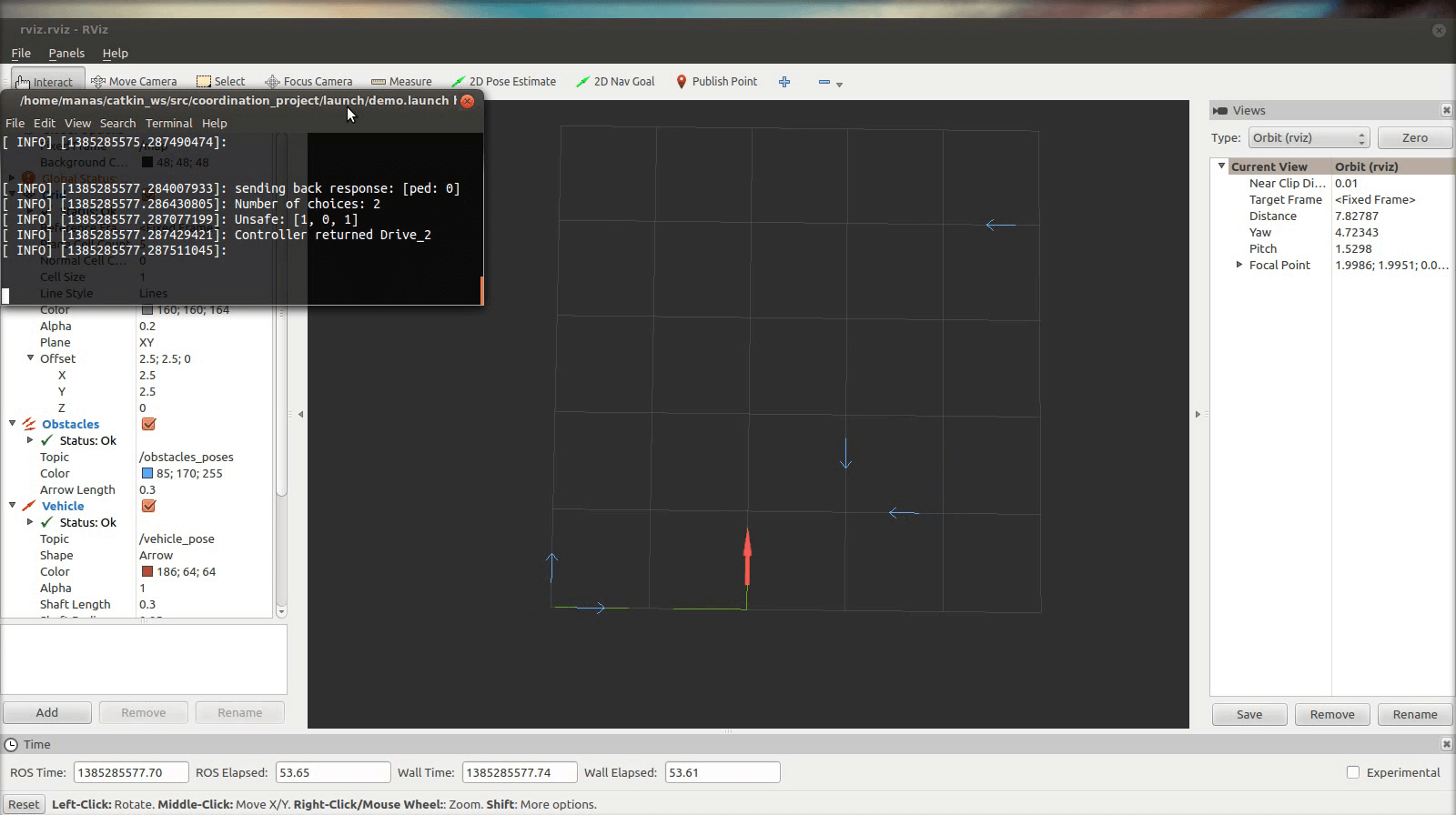
Task: Click the Obstacles color swatch
Action: click(x=147, y=473)
